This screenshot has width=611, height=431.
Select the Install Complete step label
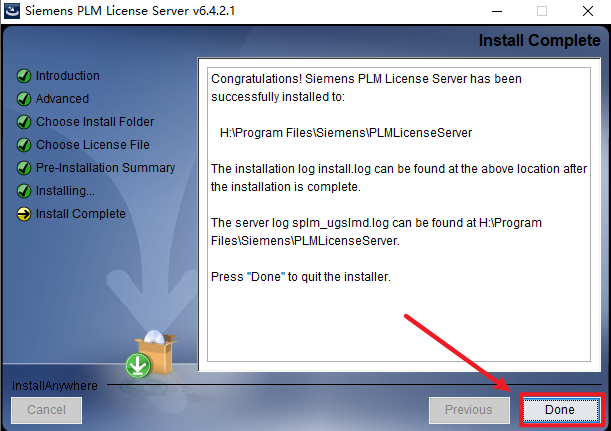[x=81, y=214]
